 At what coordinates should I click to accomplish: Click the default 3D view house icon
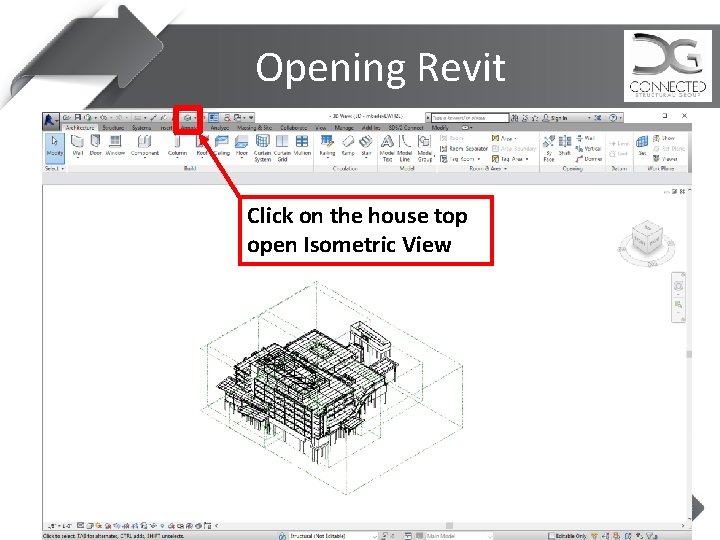(x=187, y=118)
